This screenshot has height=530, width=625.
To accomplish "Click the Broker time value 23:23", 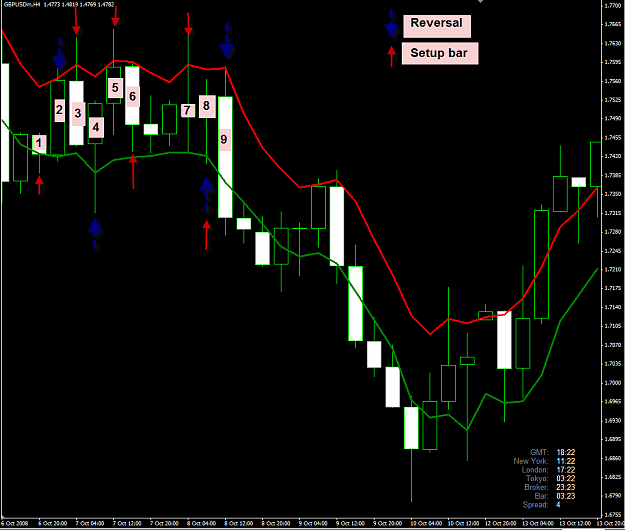I will coord(566,487).
